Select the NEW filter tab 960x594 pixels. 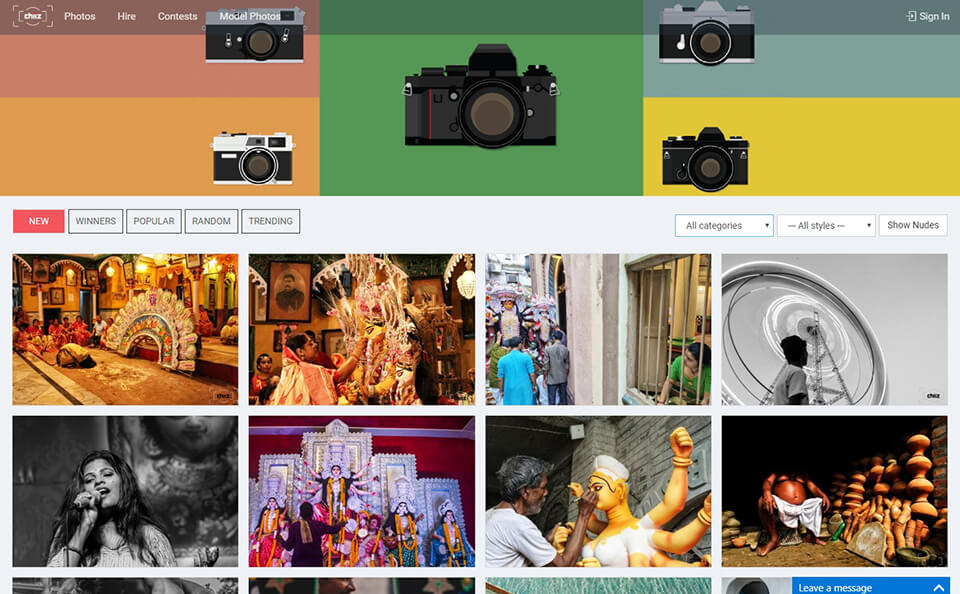39,221
